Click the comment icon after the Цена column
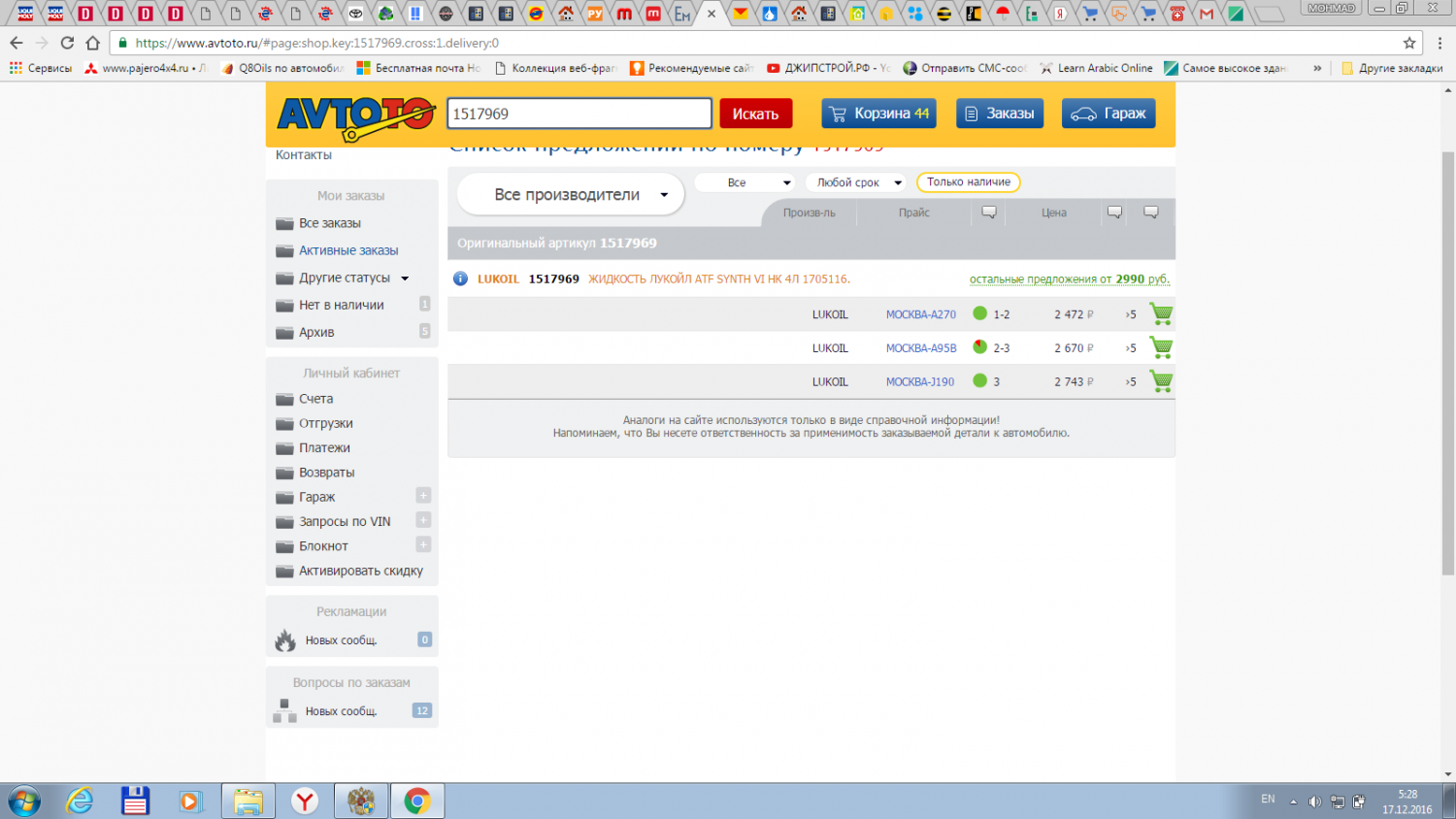This screenshot has width=1456, height=819. pyautogui.click(x=1115, y=213)
